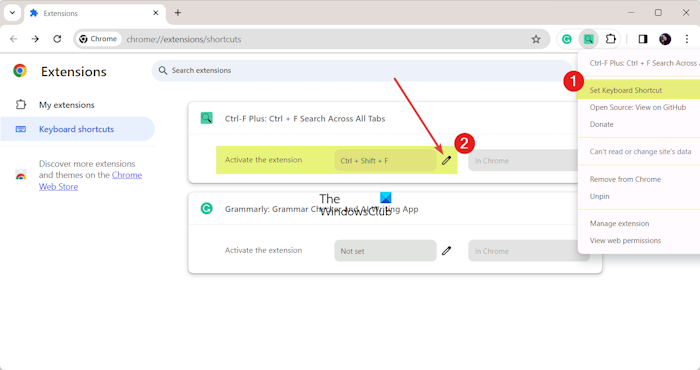Click the Grammarly extension card icon

206,208
